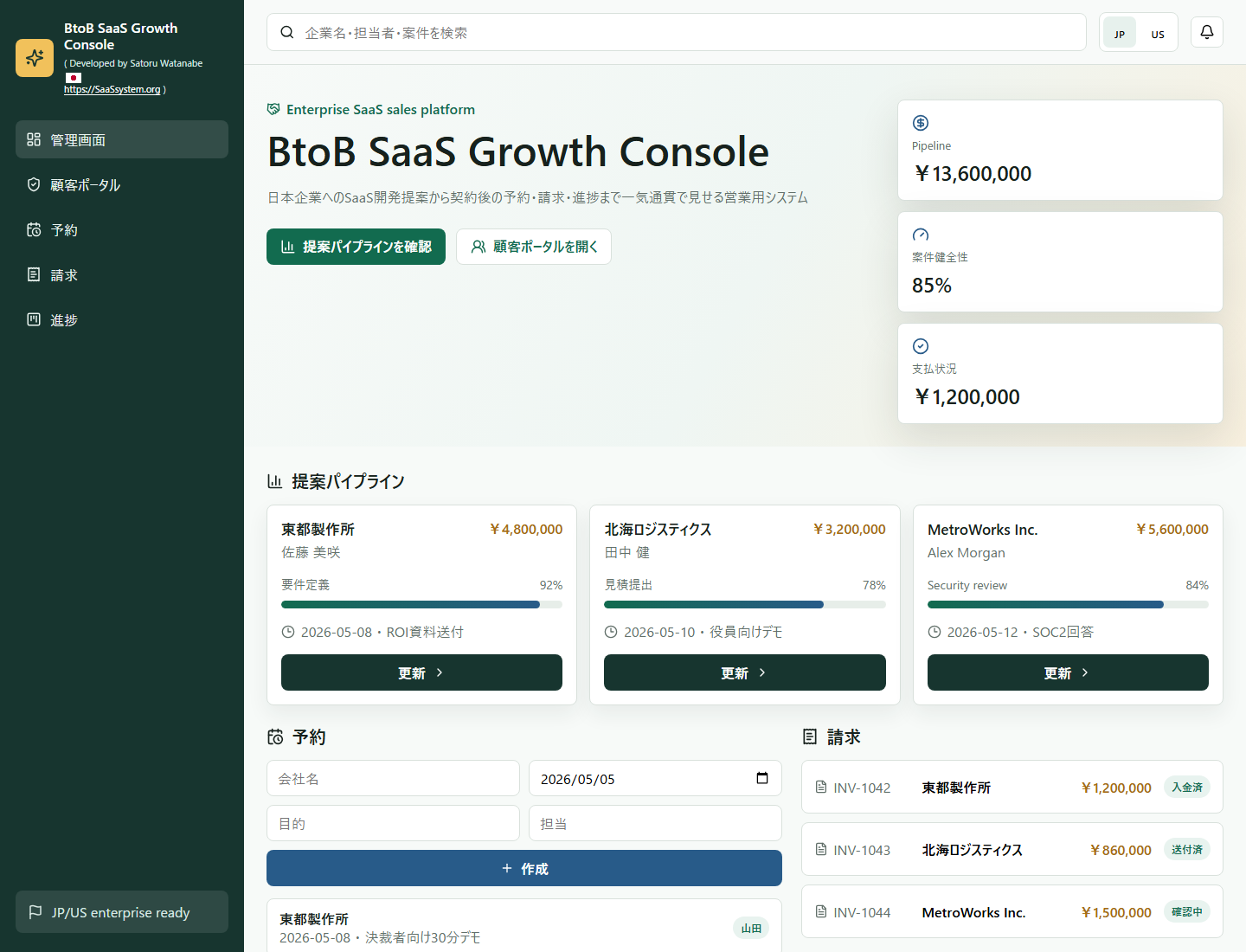
Task: Click the ￥13,600,000 Pipeline value
Action: (x=973, y=173)
